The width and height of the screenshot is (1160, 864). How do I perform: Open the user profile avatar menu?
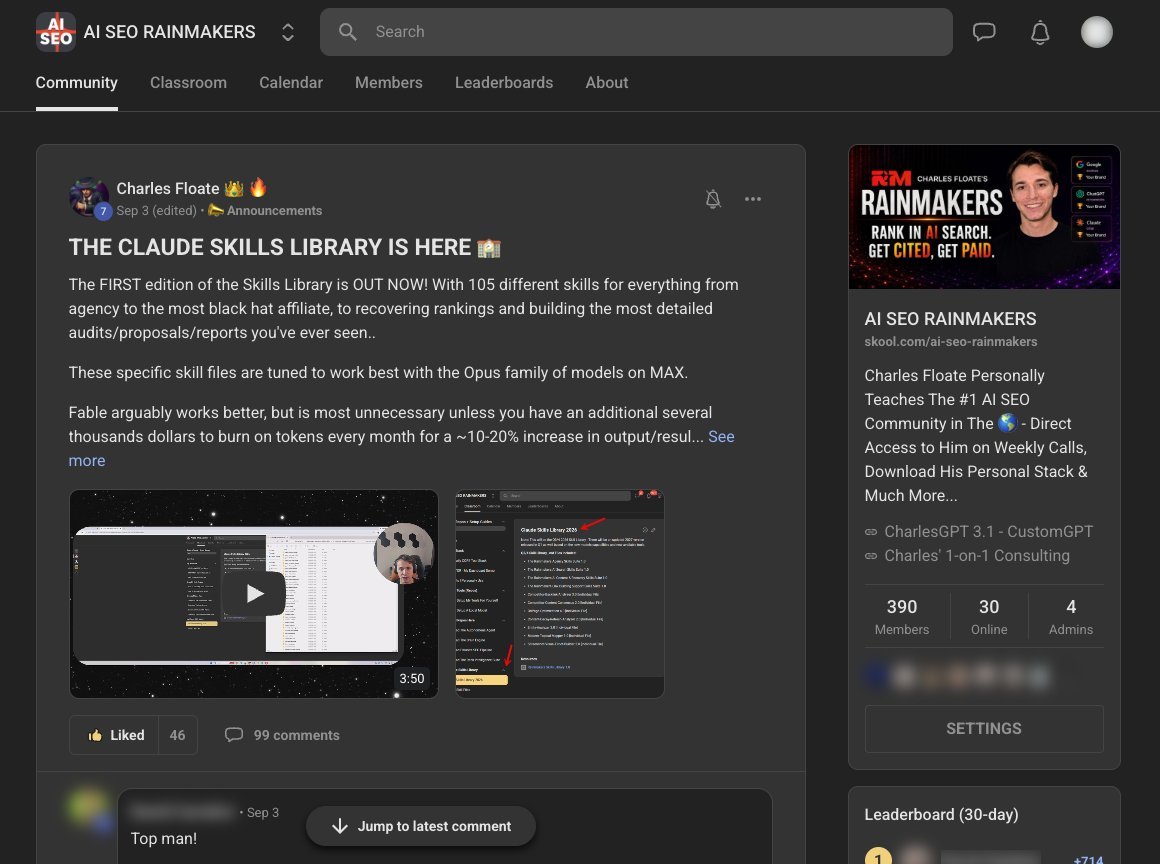click(1096, 32)
